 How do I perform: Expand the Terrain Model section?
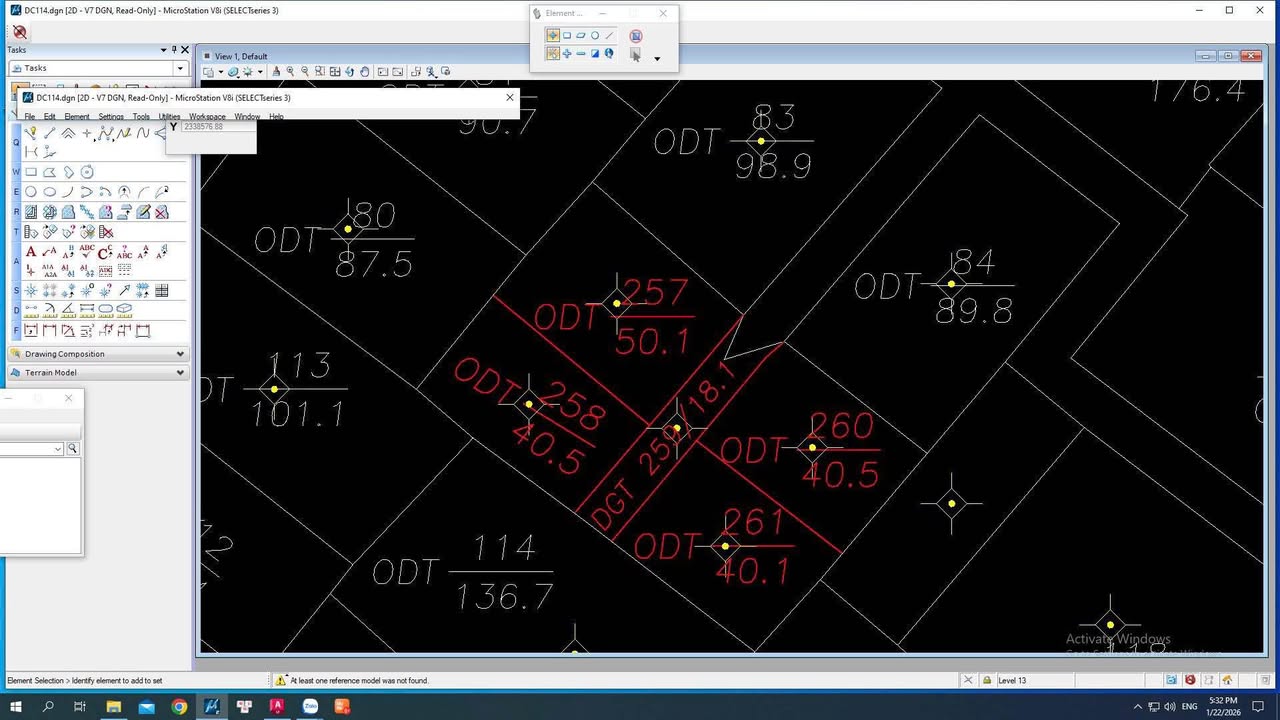[180, 373]
